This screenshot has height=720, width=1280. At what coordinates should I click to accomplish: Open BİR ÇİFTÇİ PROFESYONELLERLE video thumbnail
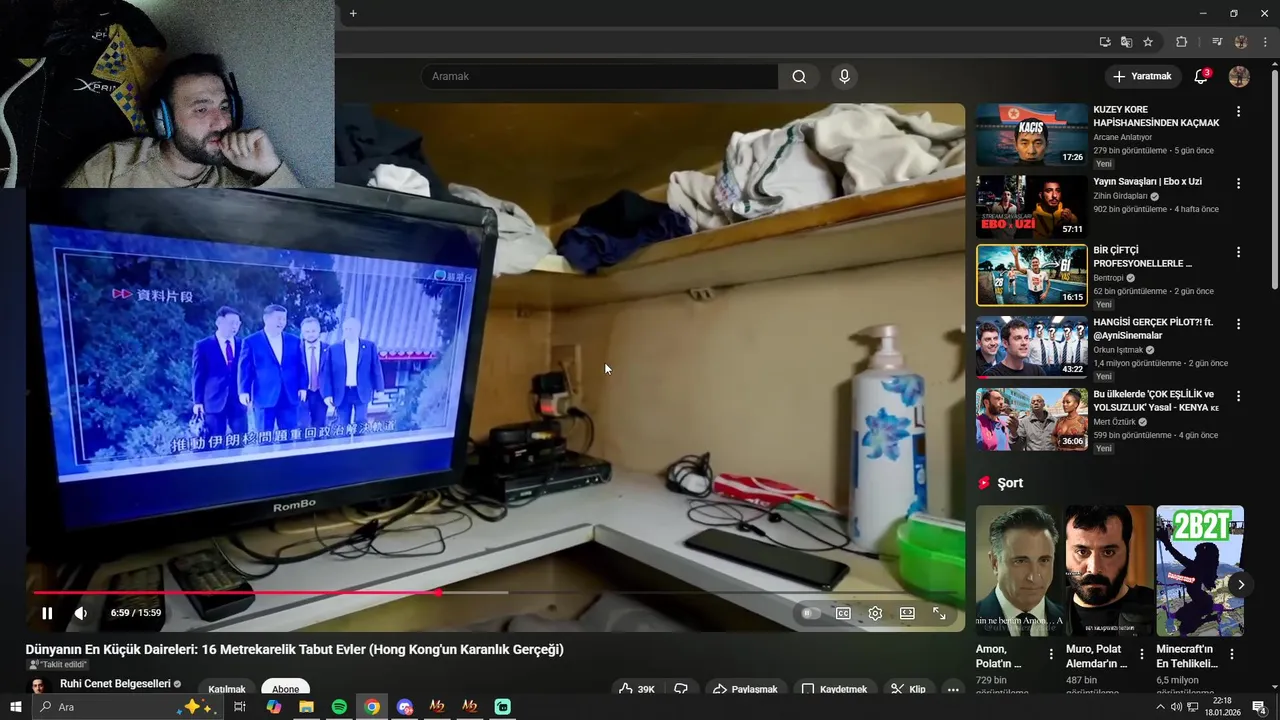point(1032,275)
